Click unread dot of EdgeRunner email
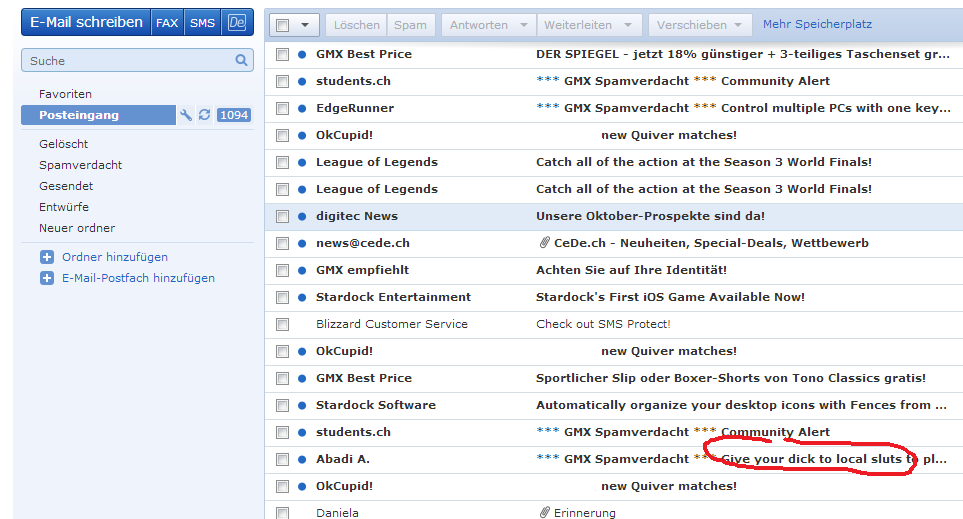 tap(302, 108)
